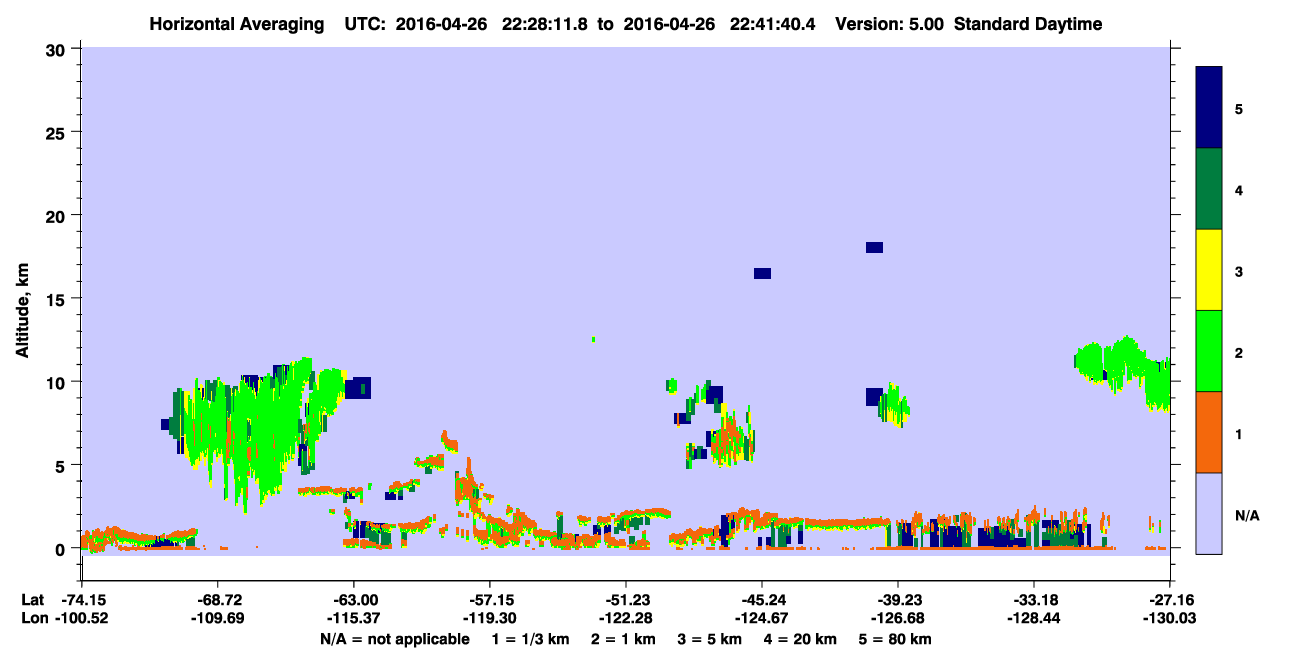Click the dark blue block at 18 km altitude
Viewport: 1300px width, 667px height.
(x=874, y=247)
